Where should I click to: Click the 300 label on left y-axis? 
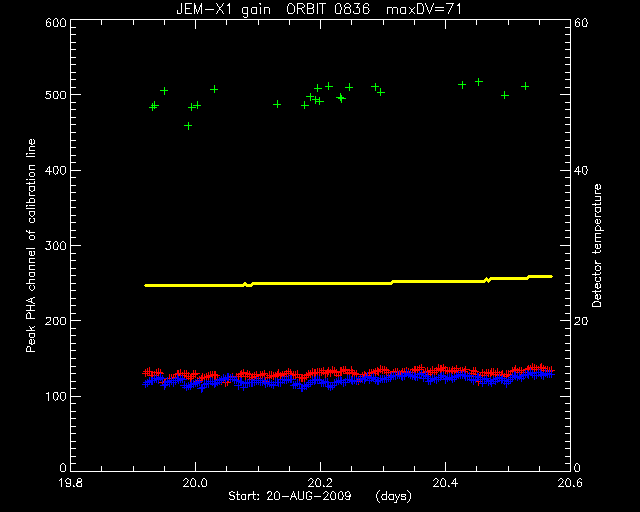click(x=56, y=245)
